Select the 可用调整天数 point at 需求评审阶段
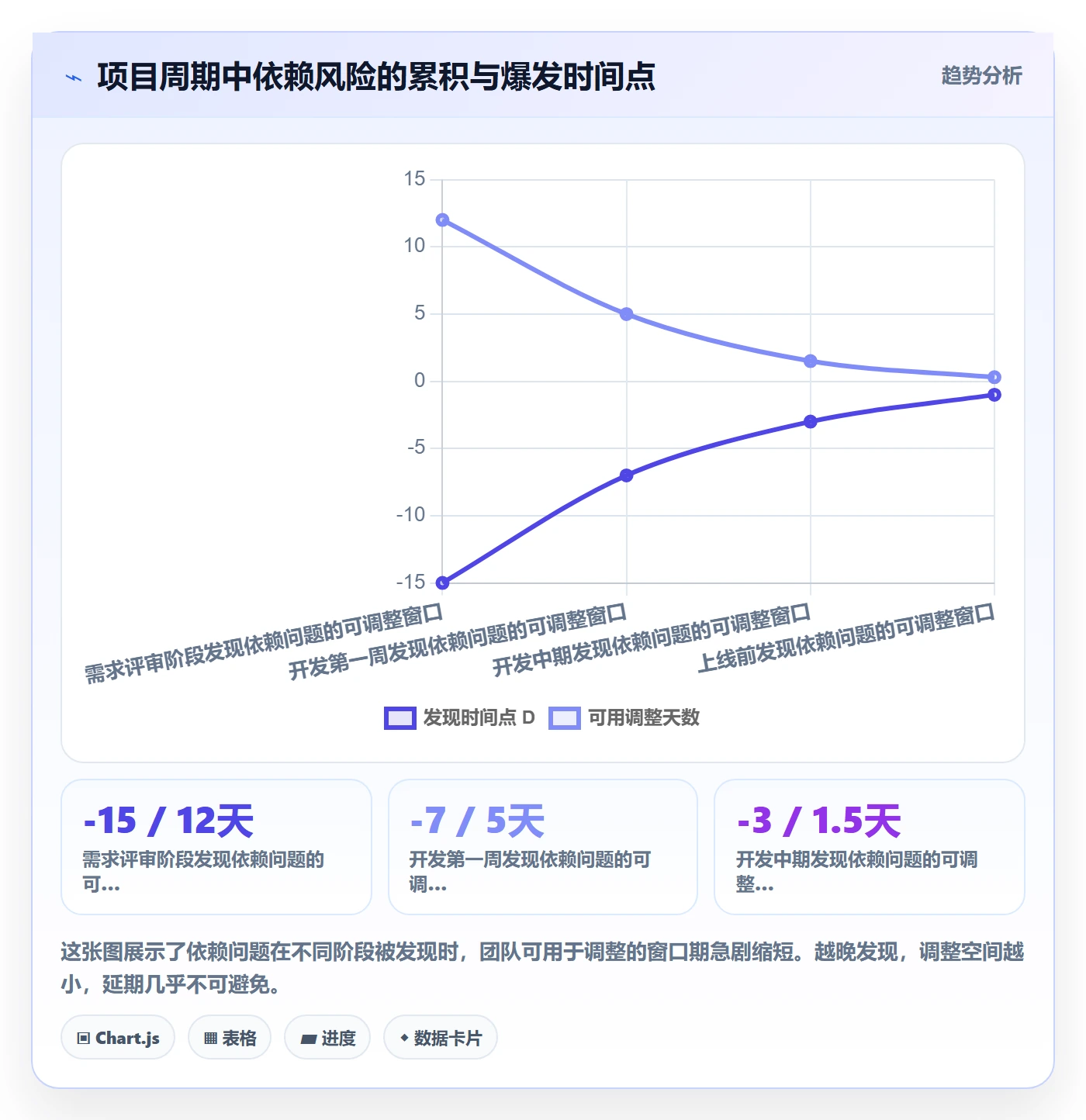1086x1120 pixels. point(442,220)
